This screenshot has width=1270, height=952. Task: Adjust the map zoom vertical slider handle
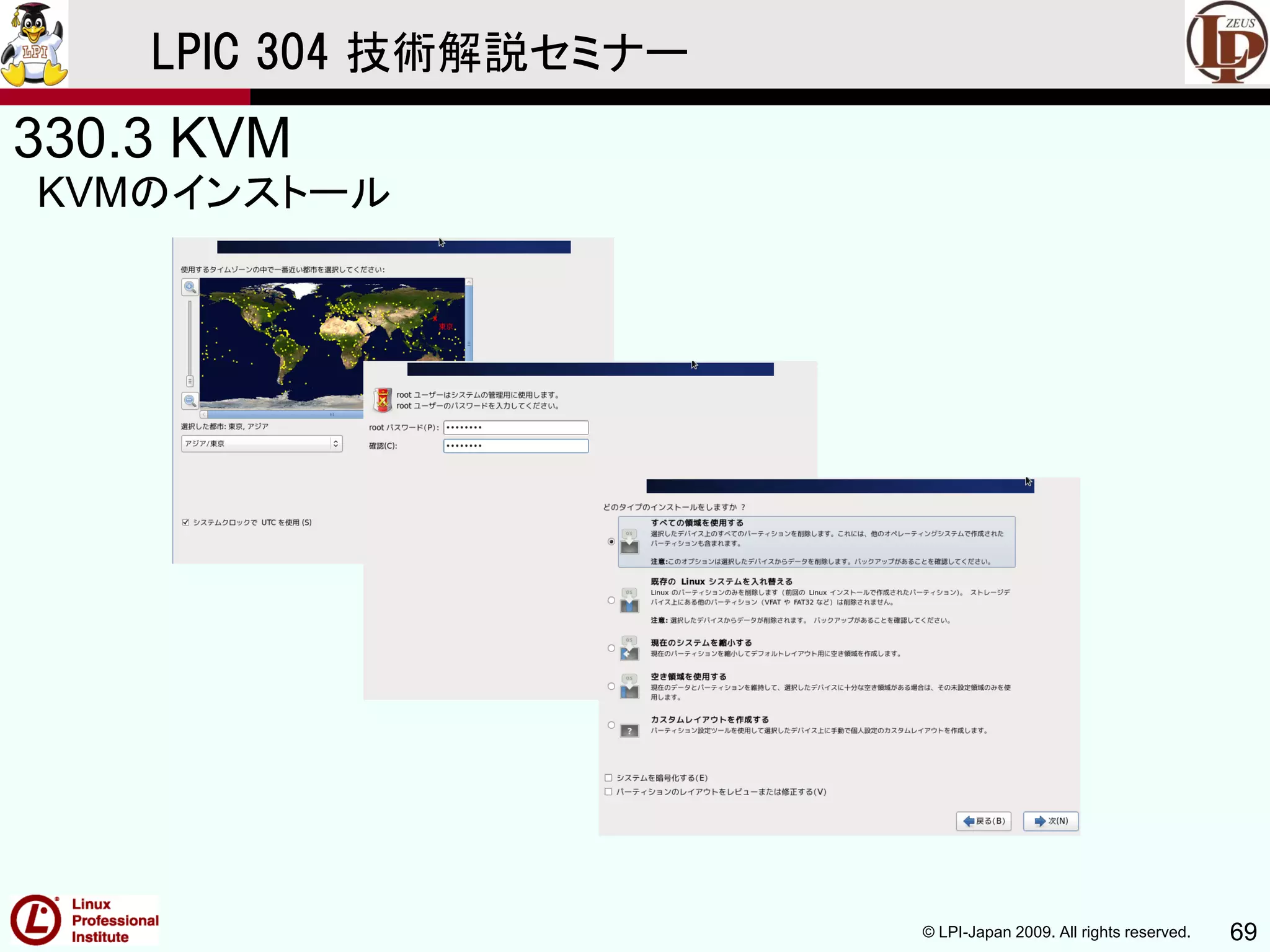(190, 381)
